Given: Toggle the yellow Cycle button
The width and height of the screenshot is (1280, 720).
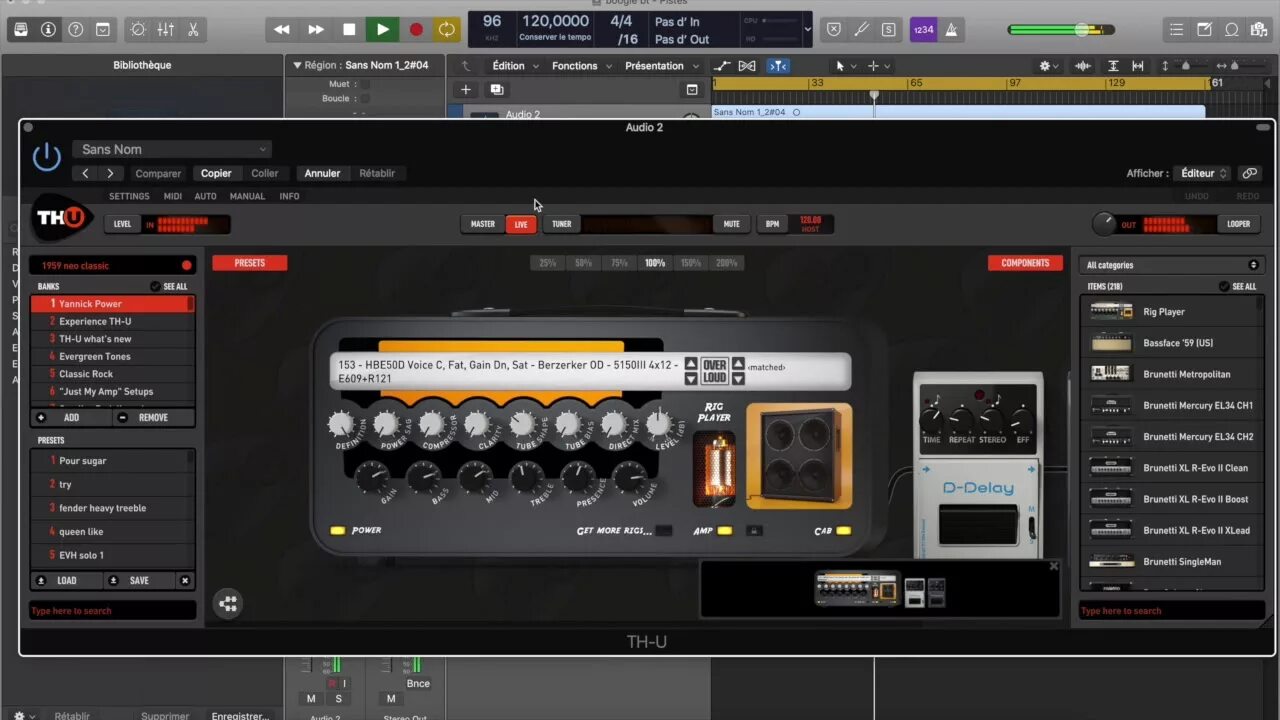Looking at the screenshot, I should [447, 30].
